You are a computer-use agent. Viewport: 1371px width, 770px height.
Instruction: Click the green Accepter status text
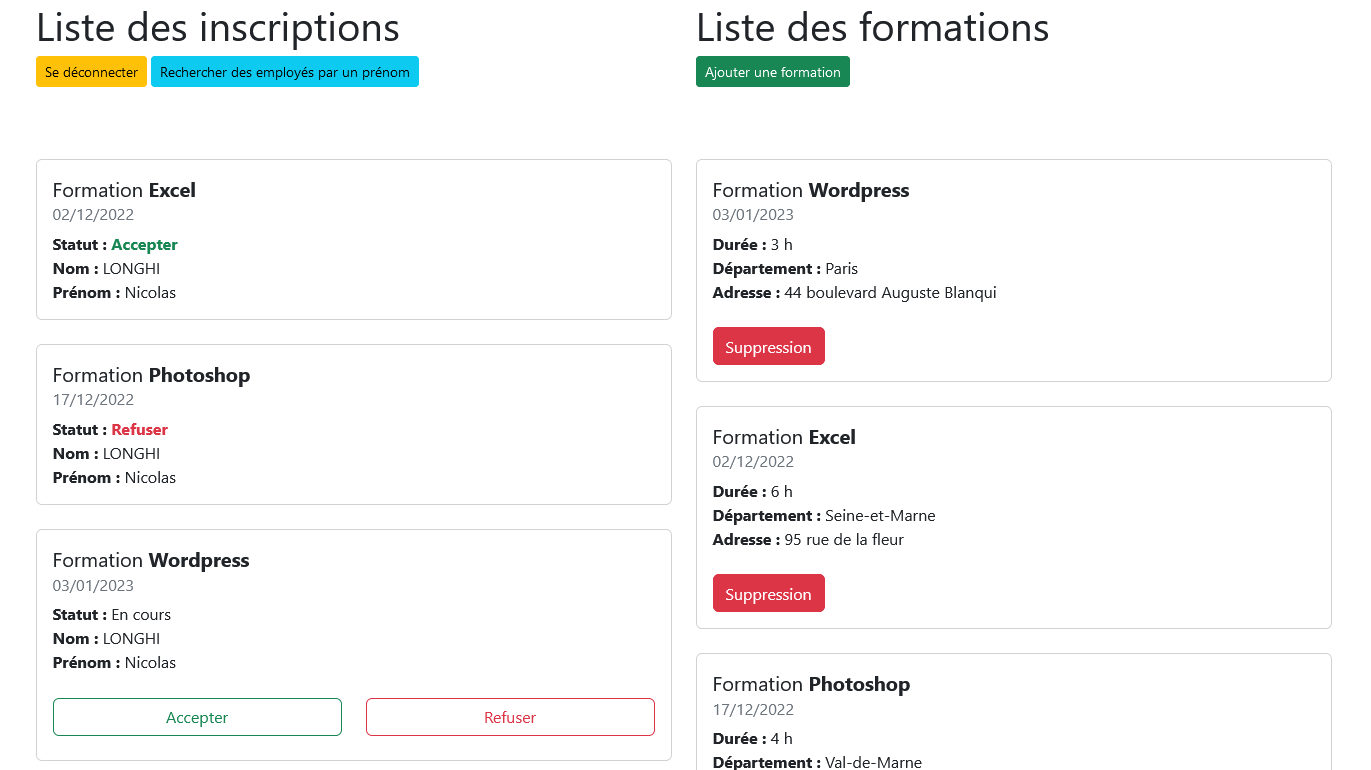pyautogui.click(x=144, y=245)
